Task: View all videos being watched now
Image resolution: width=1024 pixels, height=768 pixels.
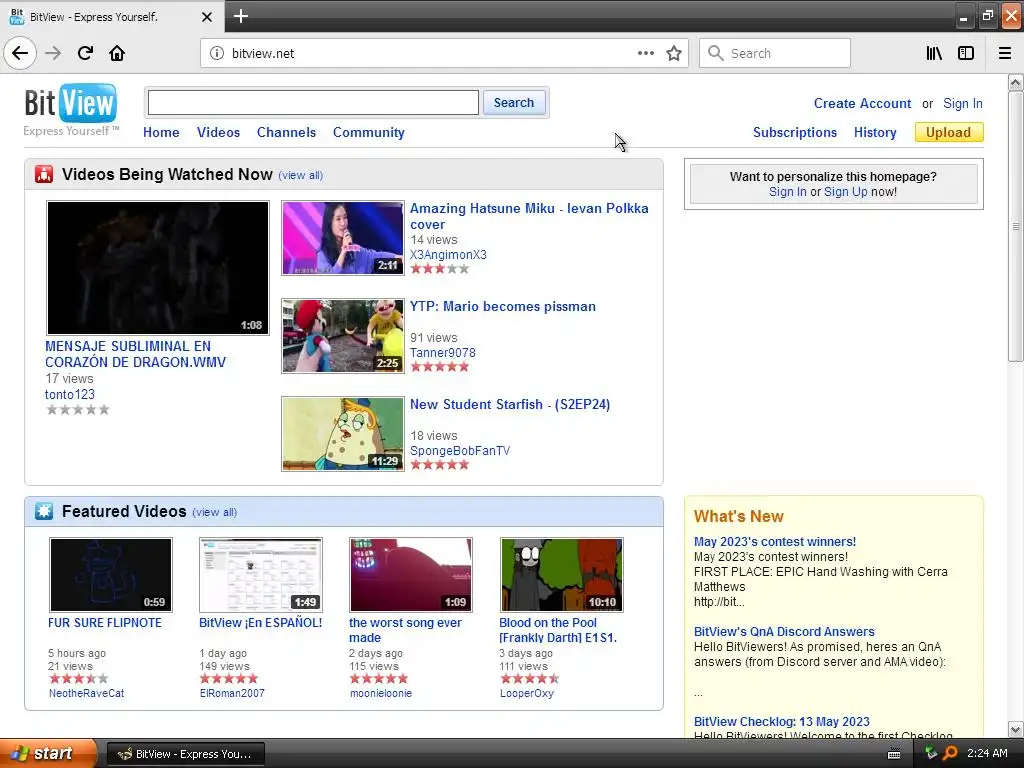Action: [x=300, y=175]
